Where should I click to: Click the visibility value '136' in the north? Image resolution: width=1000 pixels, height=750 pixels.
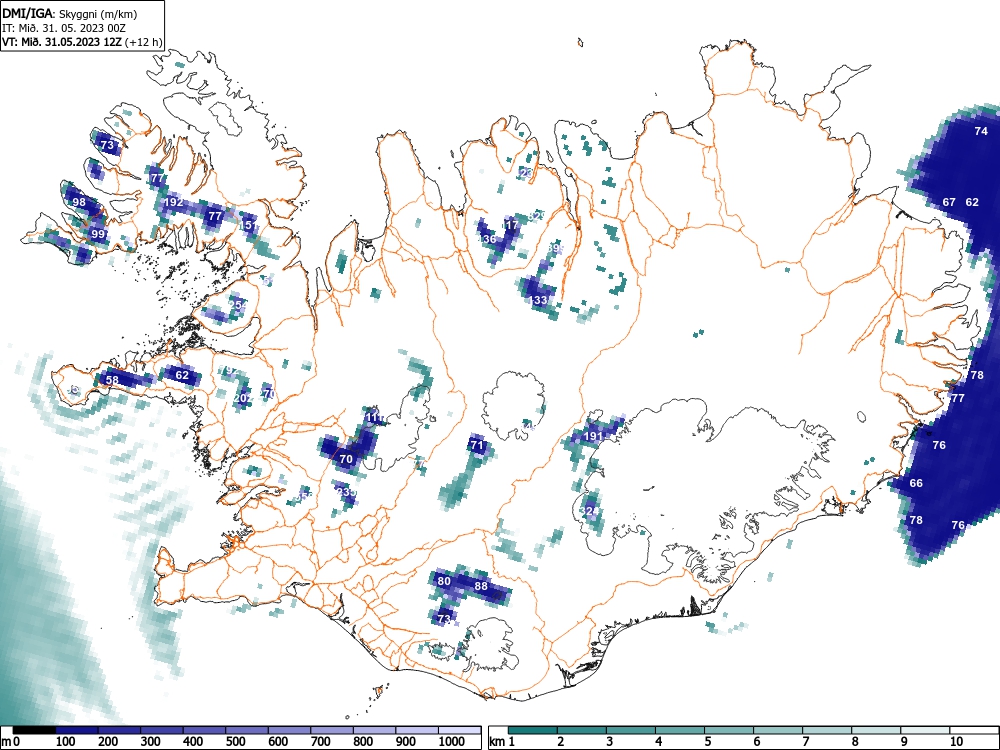point(487,240)
